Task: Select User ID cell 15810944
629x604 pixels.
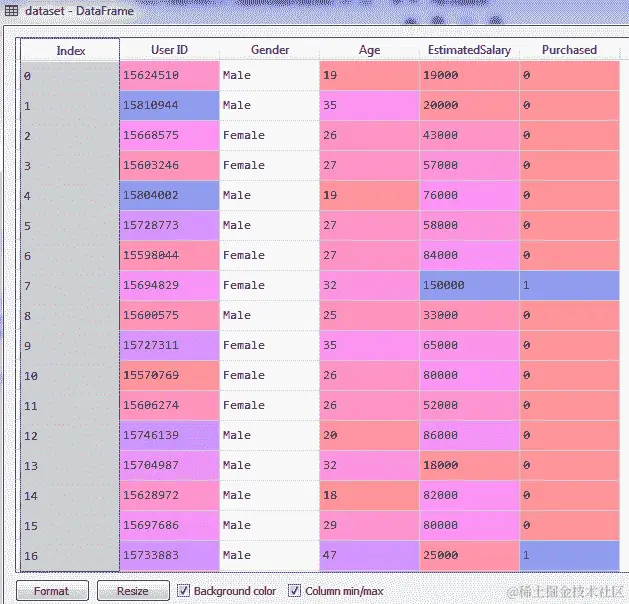Action: click(169, 105)
